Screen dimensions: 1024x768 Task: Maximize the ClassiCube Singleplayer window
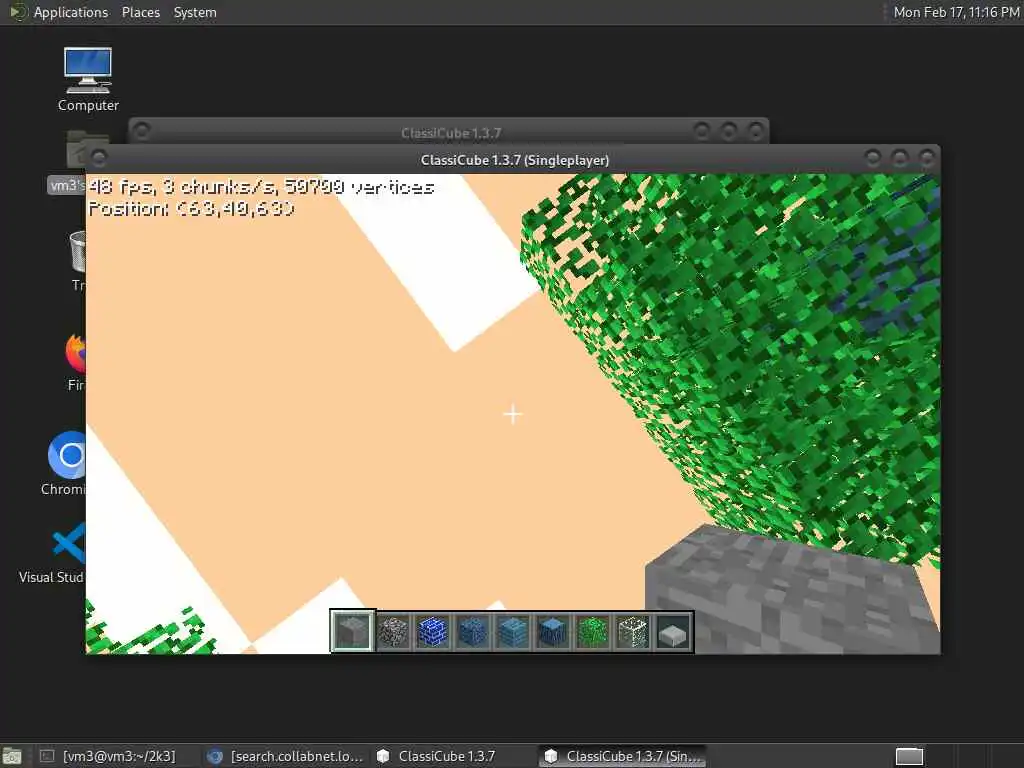[x=899, y=158]
